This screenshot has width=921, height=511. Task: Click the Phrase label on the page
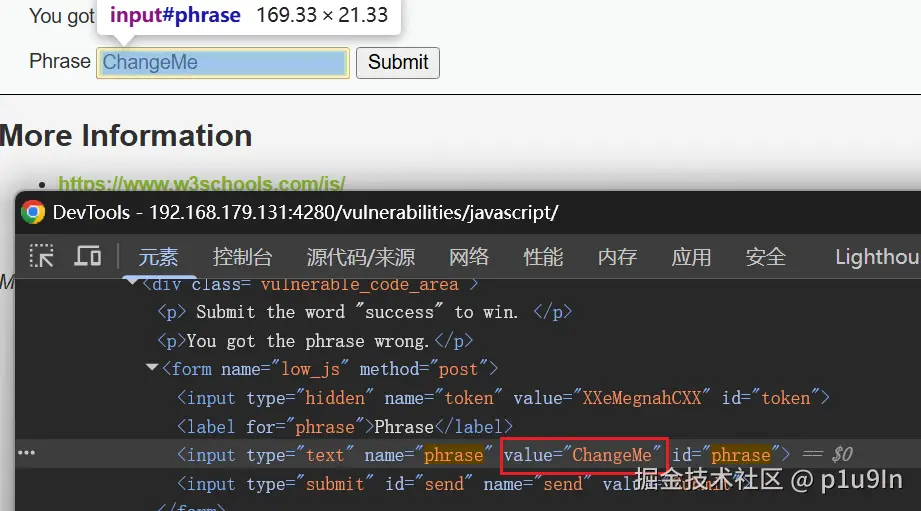coord(60,61)
